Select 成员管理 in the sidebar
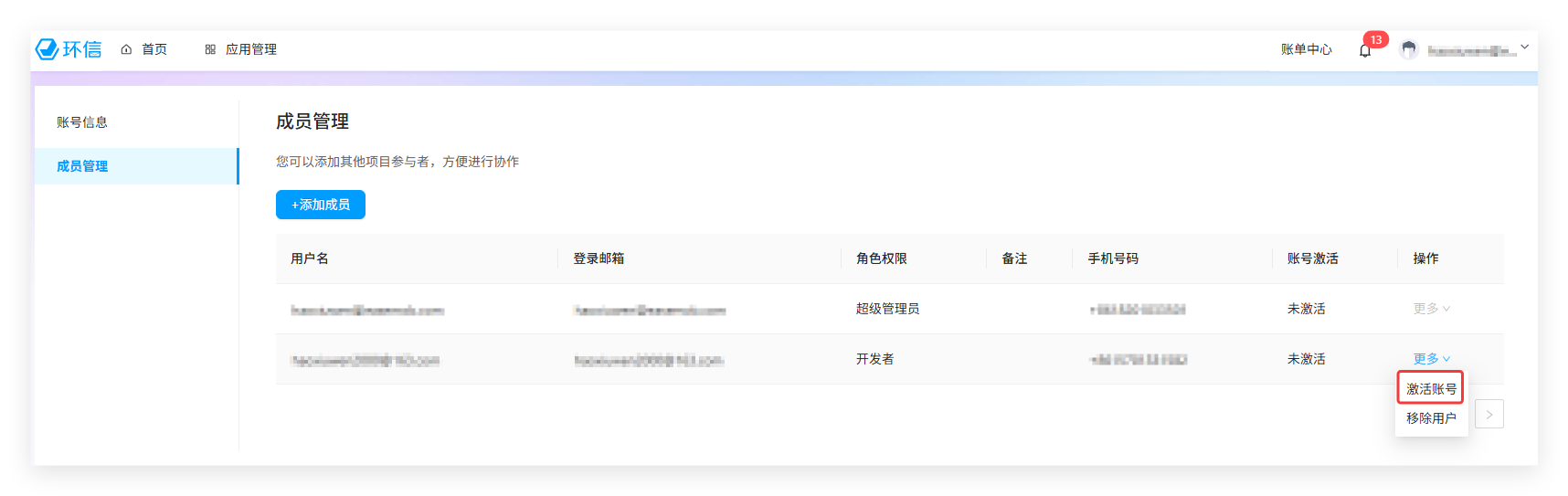The image size is (1568, 496). point(82,166)
